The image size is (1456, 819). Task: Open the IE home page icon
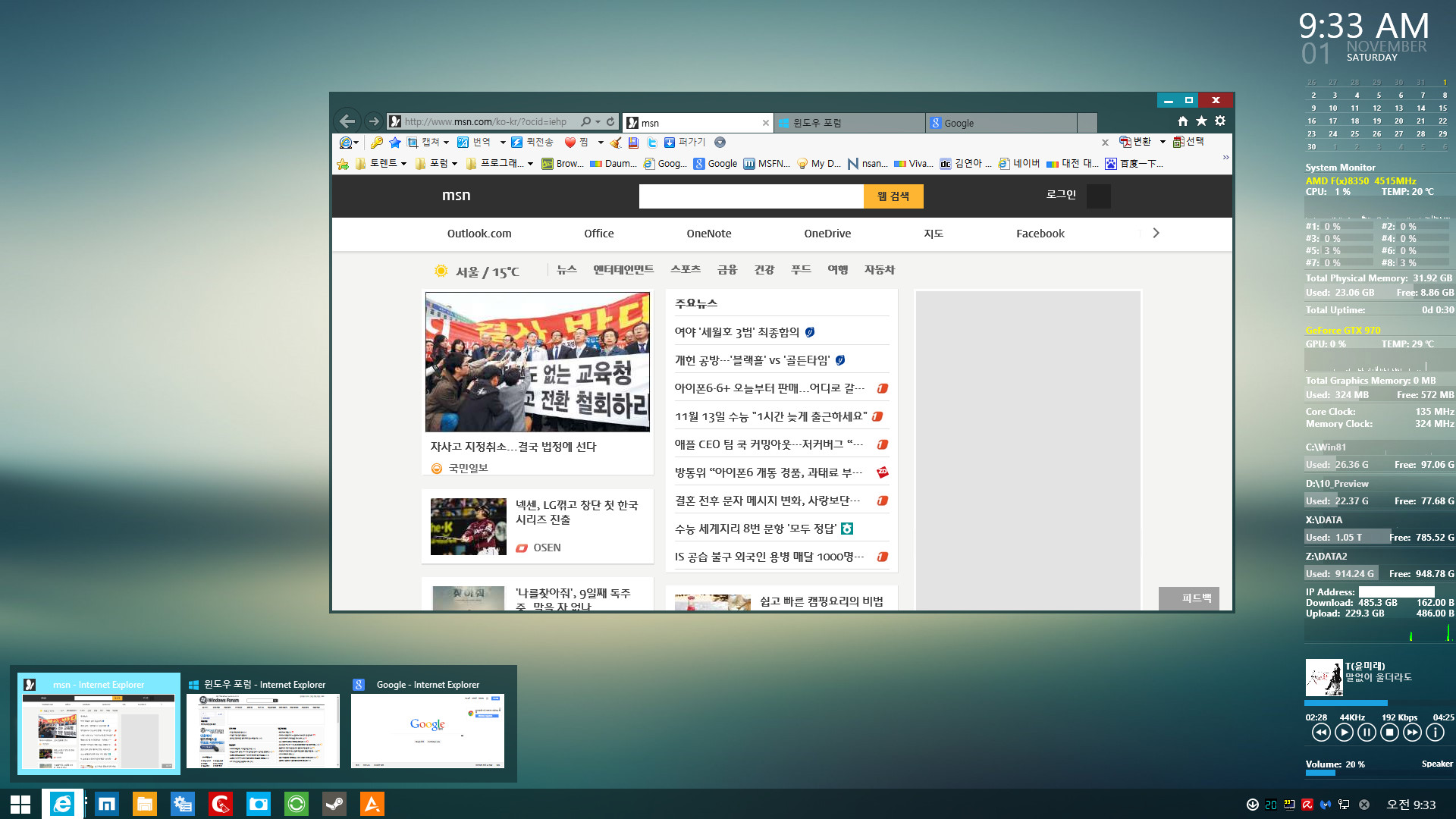tap(1182, 121)
